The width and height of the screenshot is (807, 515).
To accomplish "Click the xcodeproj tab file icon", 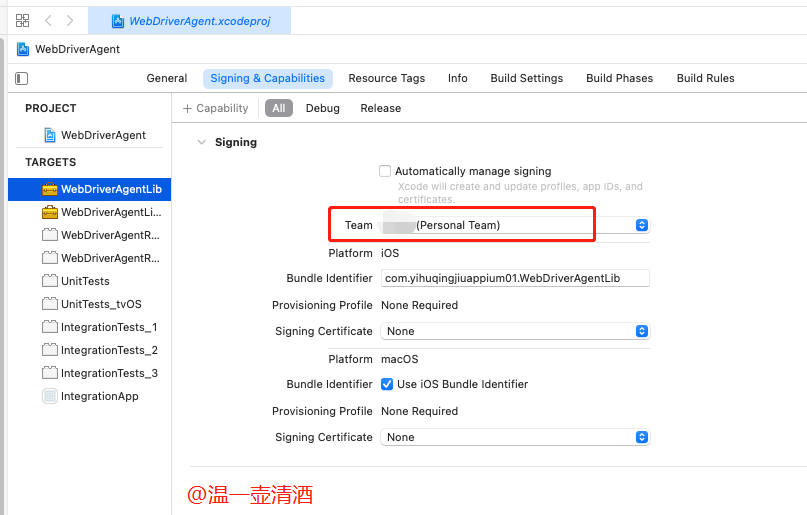I will click(118, 21).
